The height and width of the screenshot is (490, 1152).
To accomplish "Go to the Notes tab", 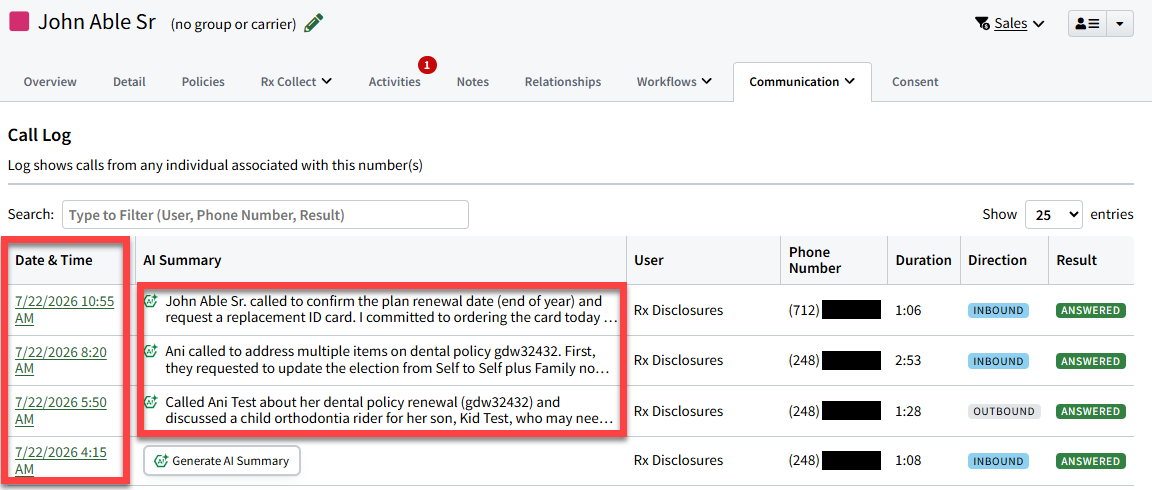I will (472, 82).
